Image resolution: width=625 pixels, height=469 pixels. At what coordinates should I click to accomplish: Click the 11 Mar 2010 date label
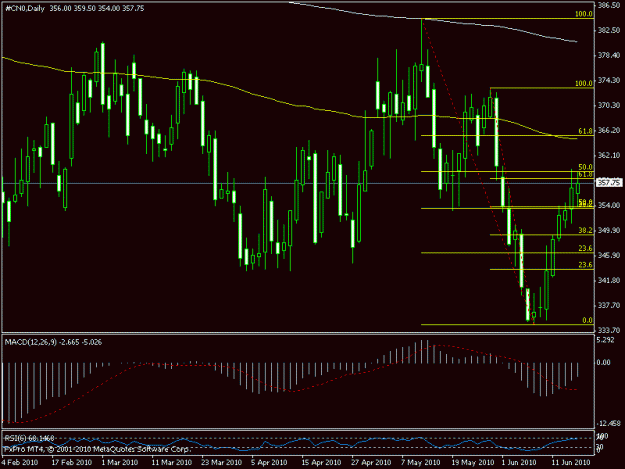pyautogui.click(x=171, y=462)
